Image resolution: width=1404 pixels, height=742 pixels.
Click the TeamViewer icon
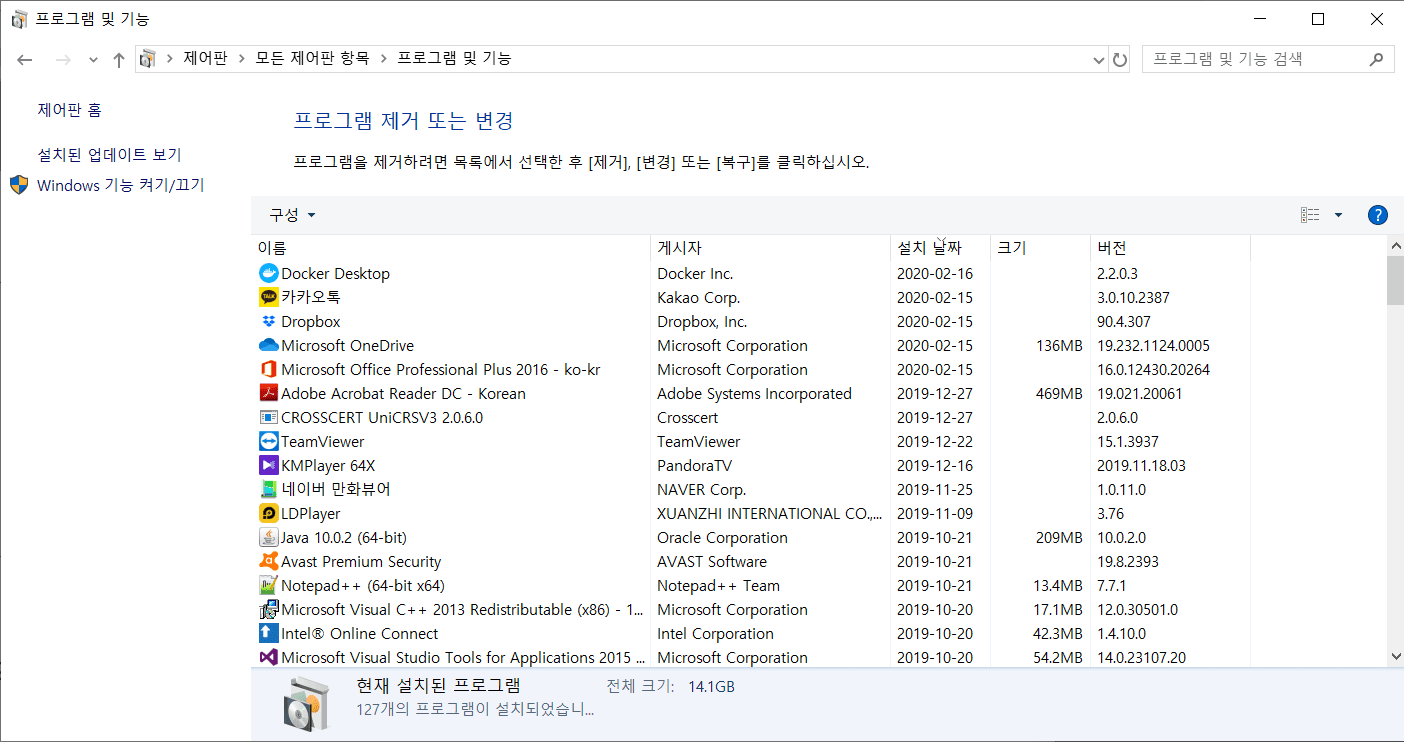pos(268,441)
